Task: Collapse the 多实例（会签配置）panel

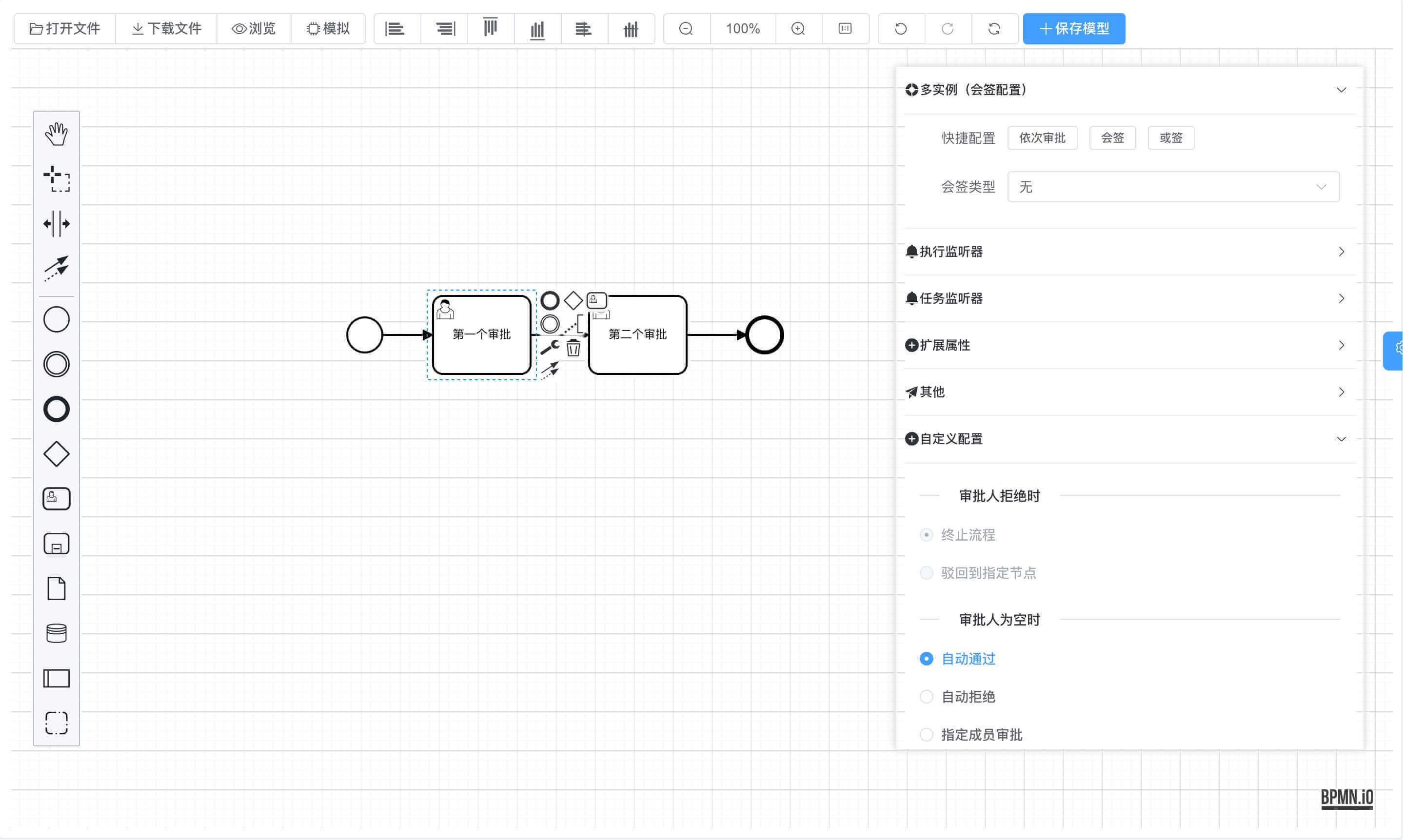Action: [x=1341, y=89]
